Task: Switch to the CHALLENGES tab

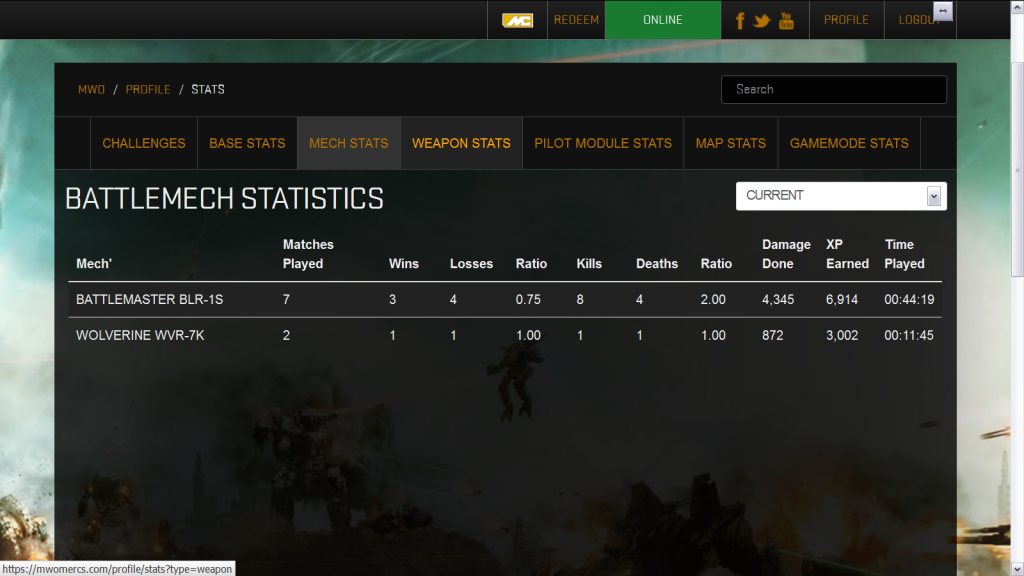Action: [x=144, y=143]
